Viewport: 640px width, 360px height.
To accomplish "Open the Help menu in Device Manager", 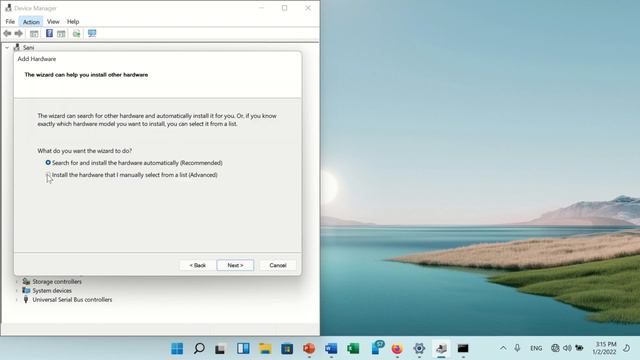I will coord(73,22).
